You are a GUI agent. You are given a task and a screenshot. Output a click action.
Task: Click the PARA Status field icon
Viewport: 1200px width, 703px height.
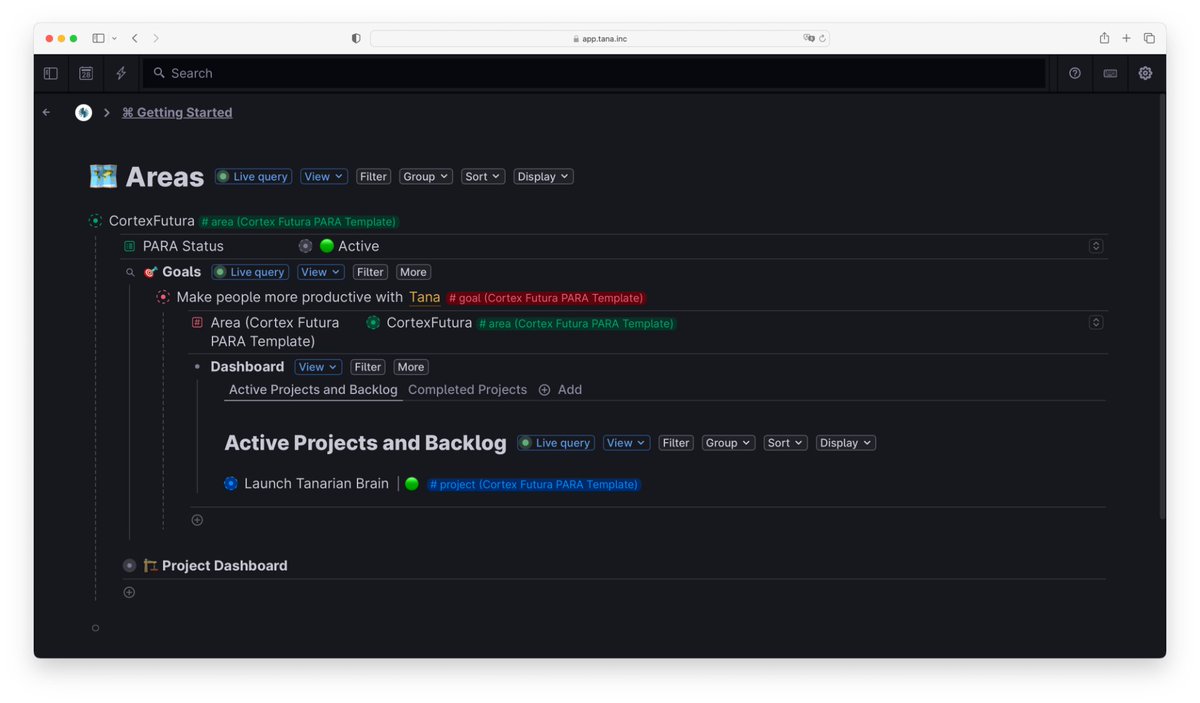(x=129, y=246)
